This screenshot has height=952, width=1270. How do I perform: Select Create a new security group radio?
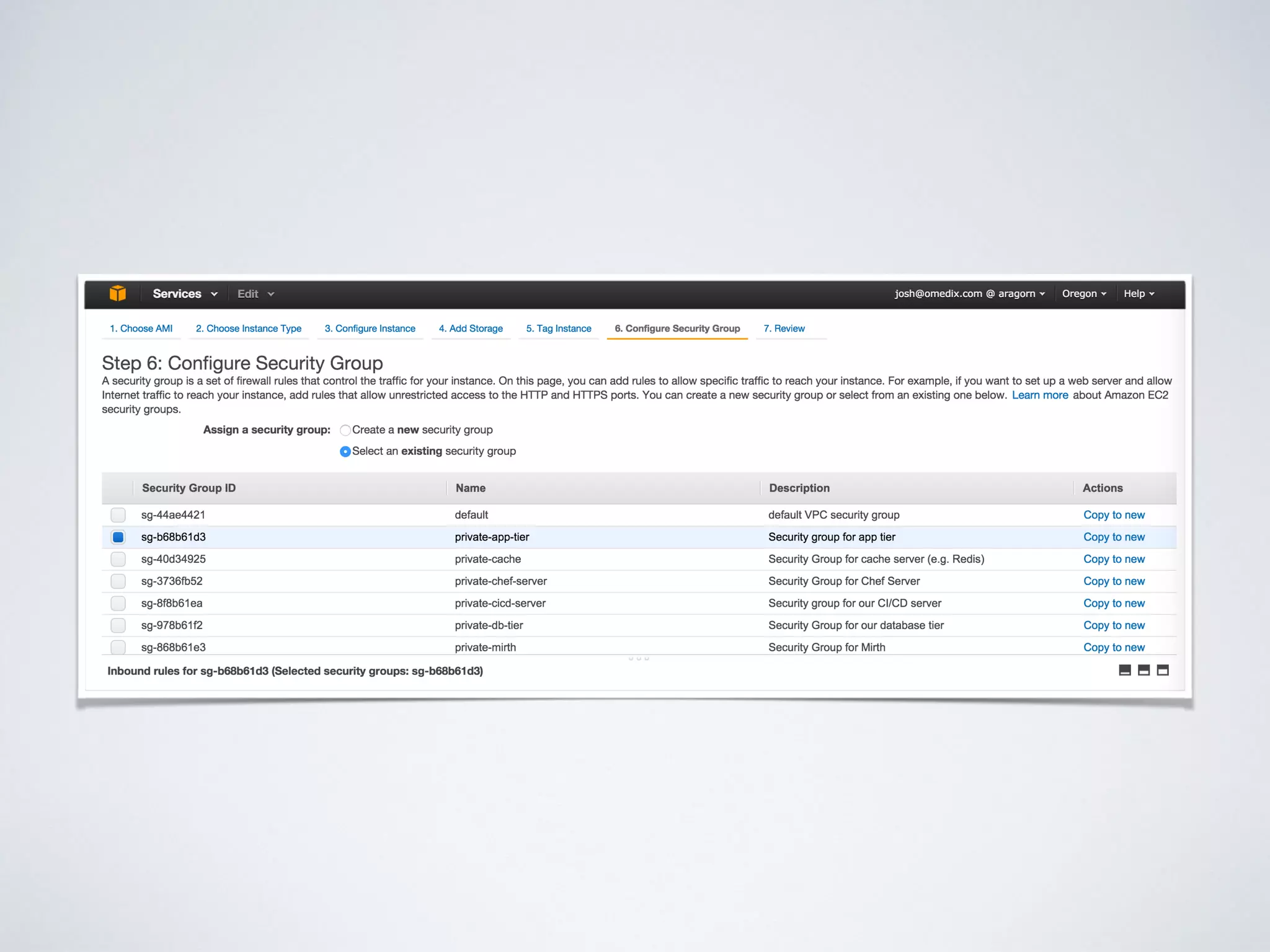click(345, 430)
